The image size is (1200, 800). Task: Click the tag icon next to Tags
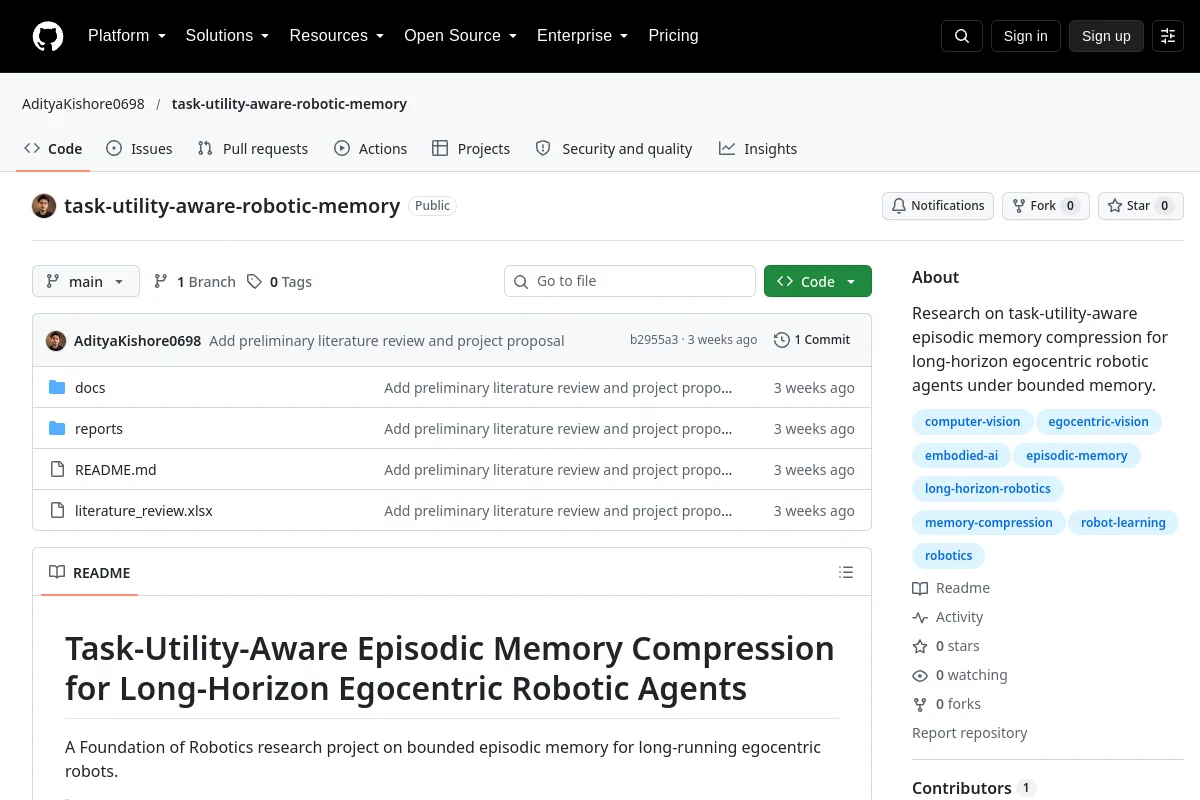coord(255,282)
